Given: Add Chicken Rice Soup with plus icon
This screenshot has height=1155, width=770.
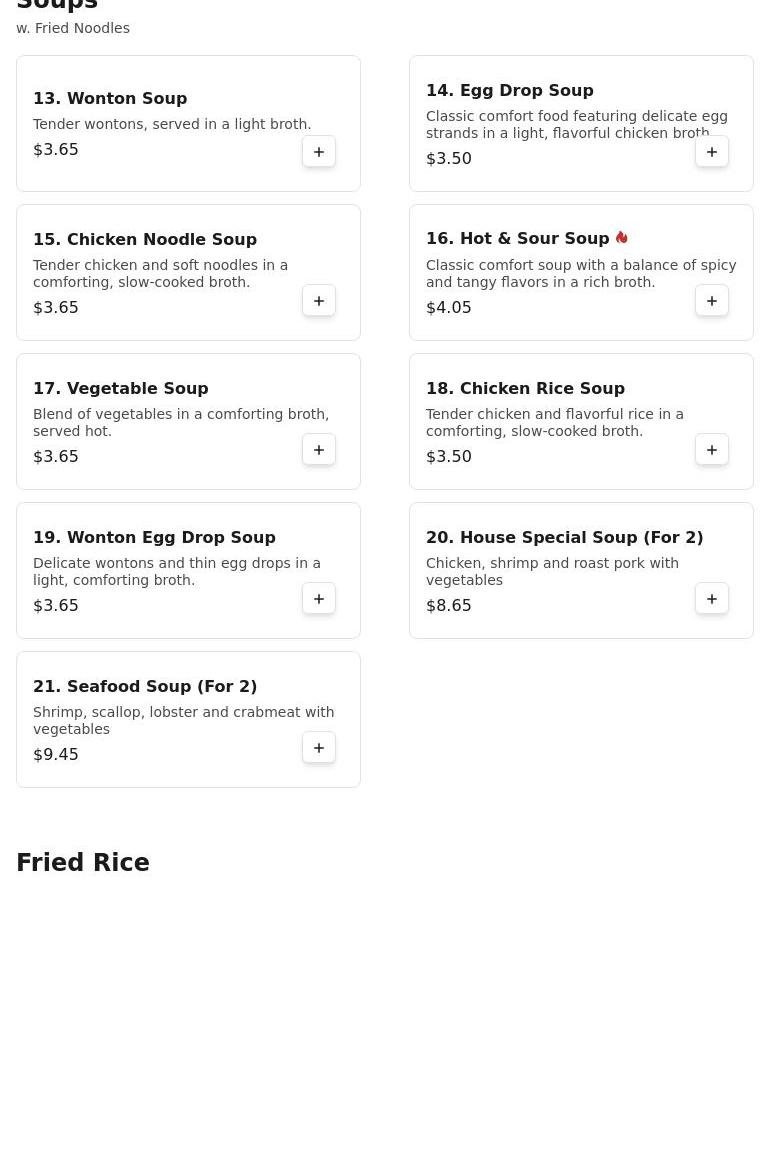Looking at the screenshot, I should pyautogui.click(x=712, y=450).
